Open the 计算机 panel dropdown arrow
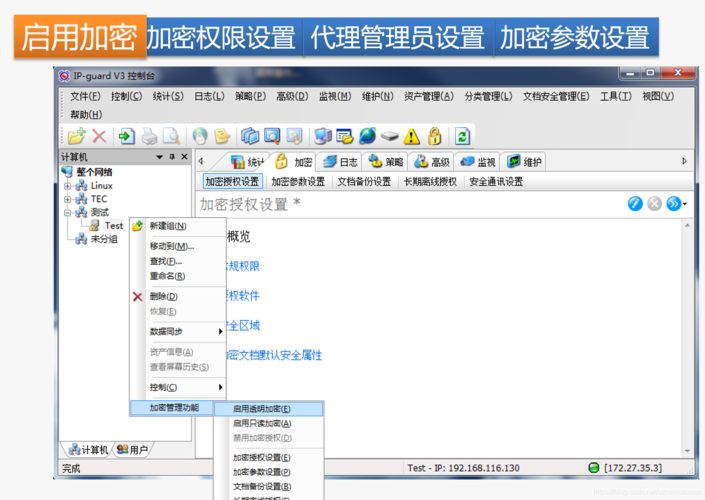The height and width of the screenshot is (500, 705). (159, 157)
